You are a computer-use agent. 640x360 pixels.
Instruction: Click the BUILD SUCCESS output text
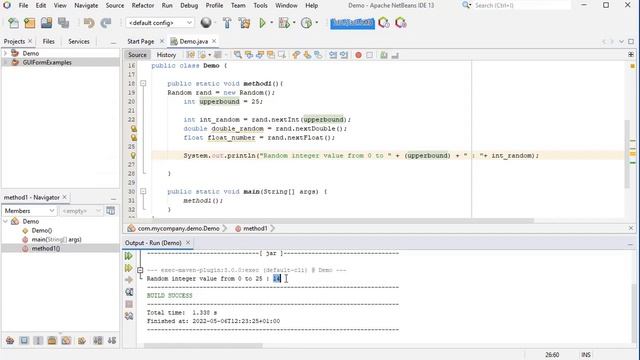[169, 296]
